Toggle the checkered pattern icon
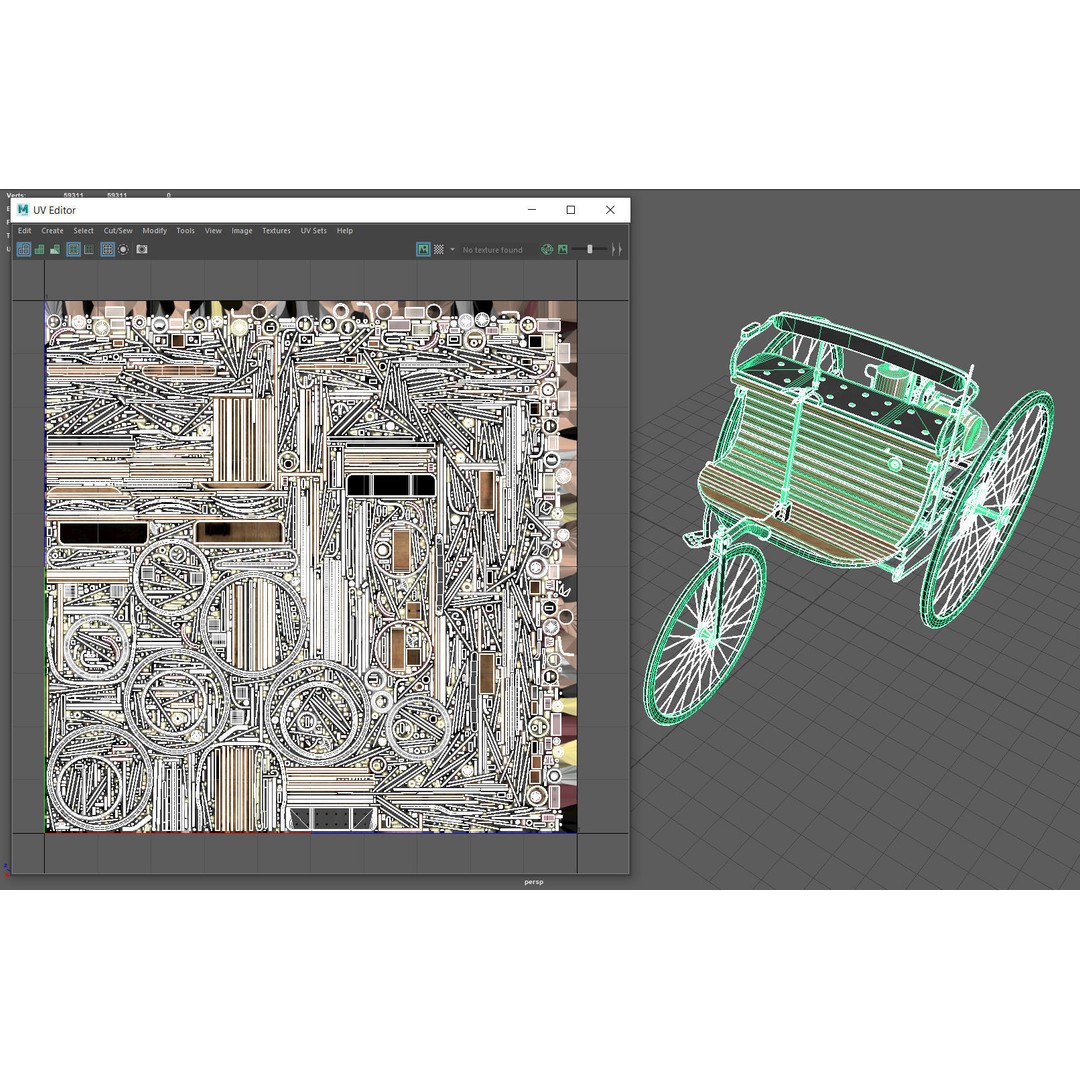 [439, 249]
